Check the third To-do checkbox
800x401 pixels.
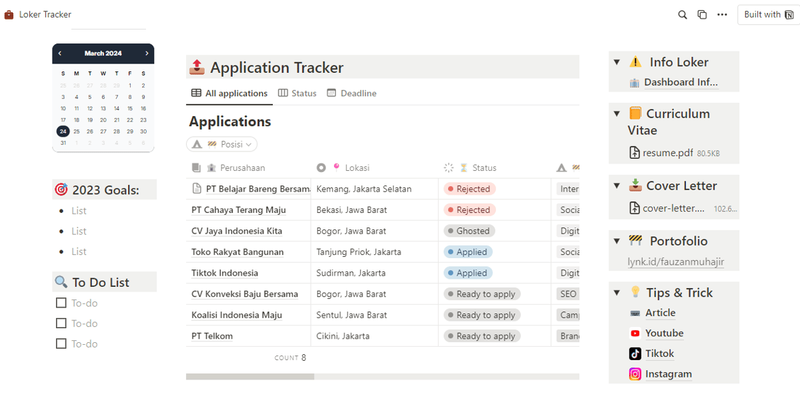pos(61,344)
